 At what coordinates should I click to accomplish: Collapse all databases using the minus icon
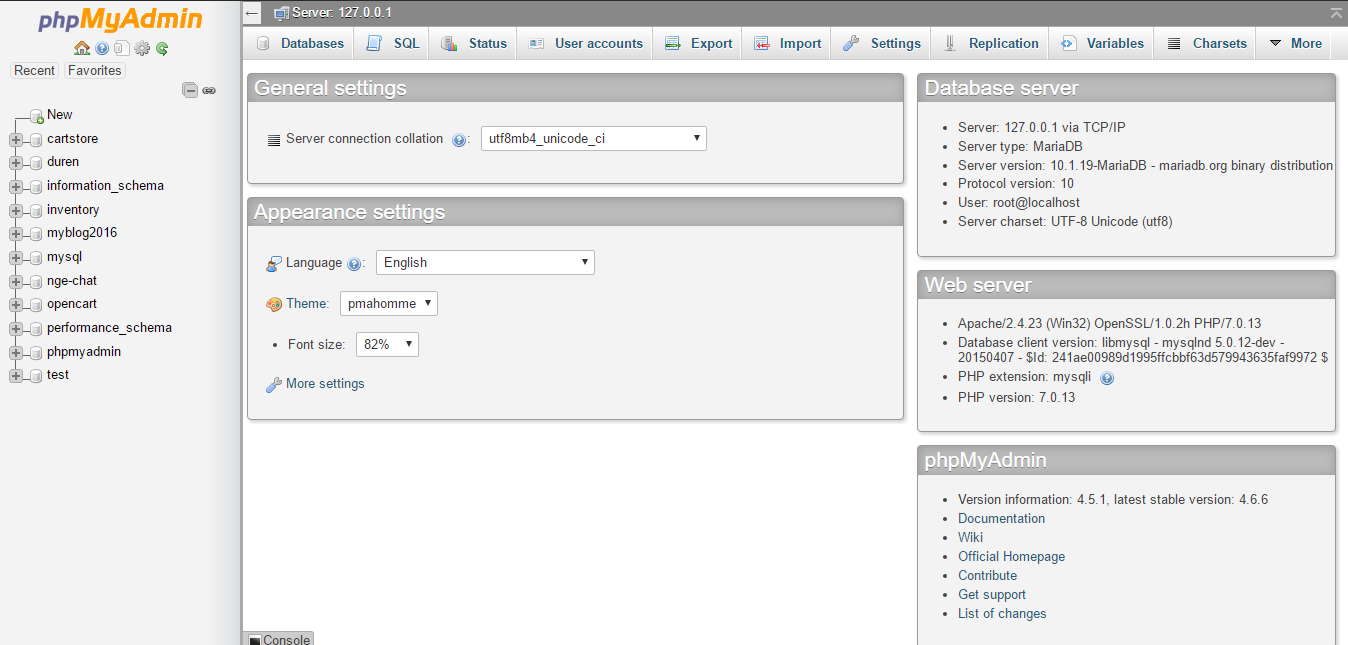pos(190,89)
